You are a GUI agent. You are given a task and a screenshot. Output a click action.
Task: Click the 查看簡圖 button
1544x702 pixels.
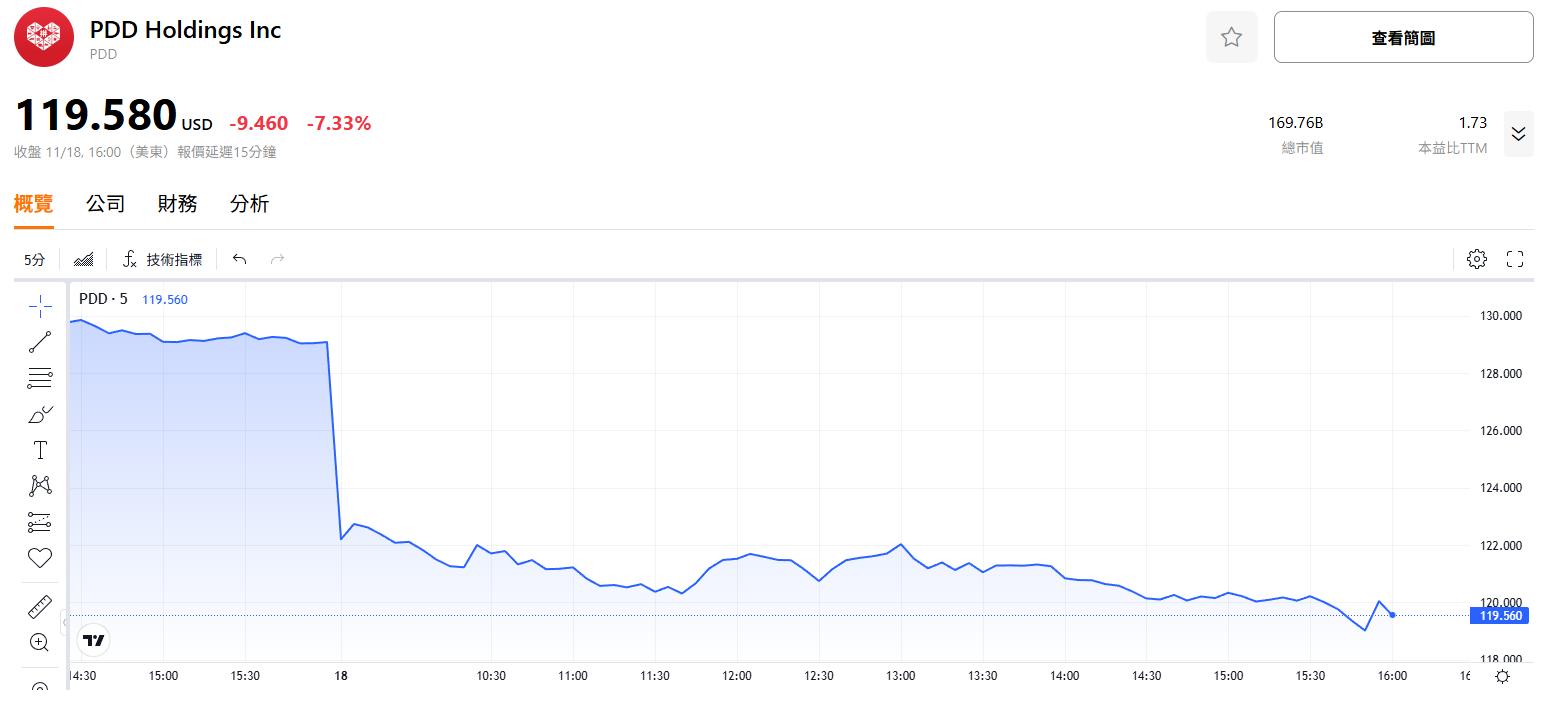pyautogui.click(x=1402, y=38)
